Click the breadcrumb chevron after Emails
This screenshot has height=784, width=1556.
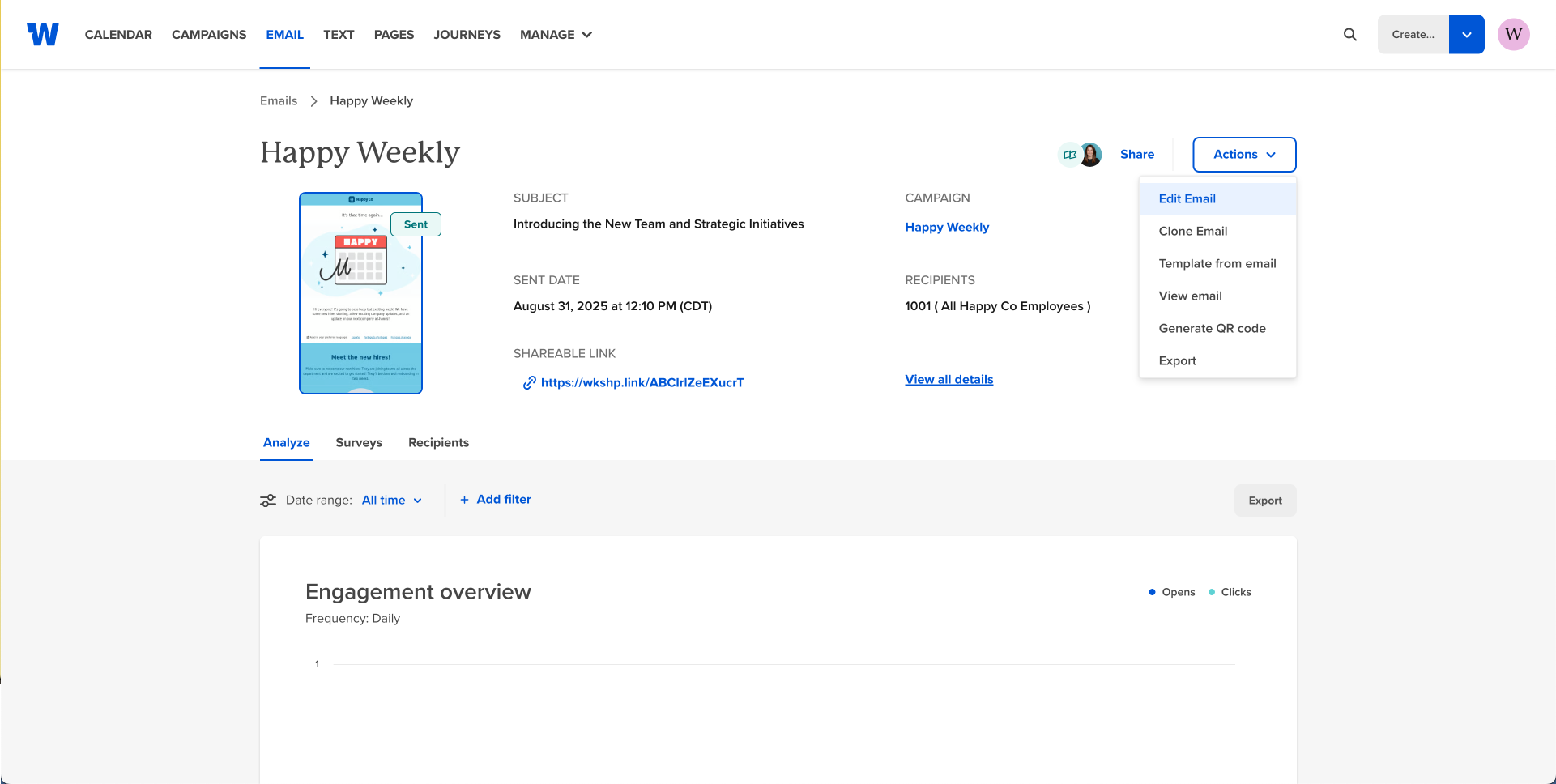[x=313, y=101]
